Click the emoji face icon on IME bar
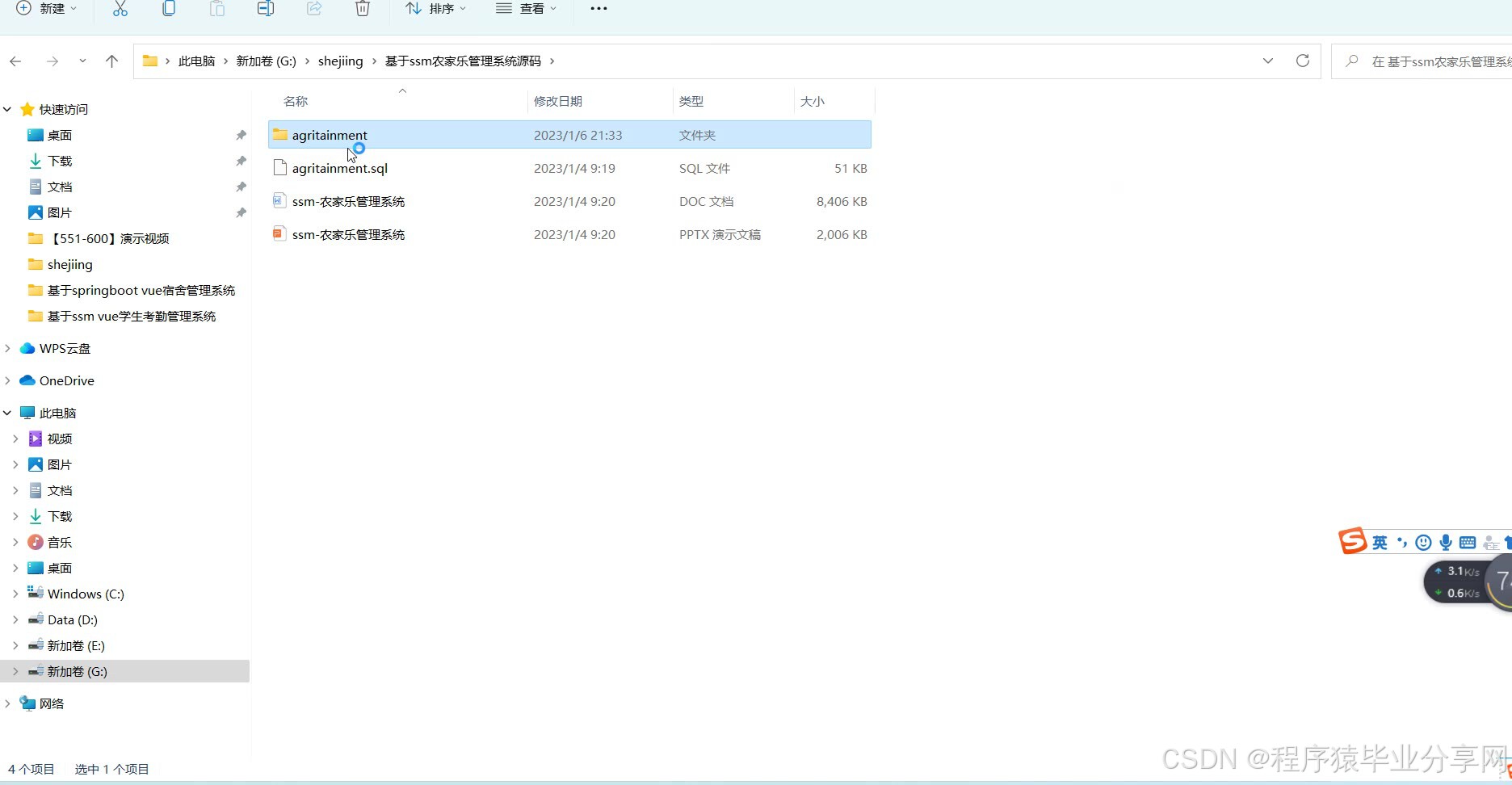This screenshot has width=1512, height=785. (1423, 543)
